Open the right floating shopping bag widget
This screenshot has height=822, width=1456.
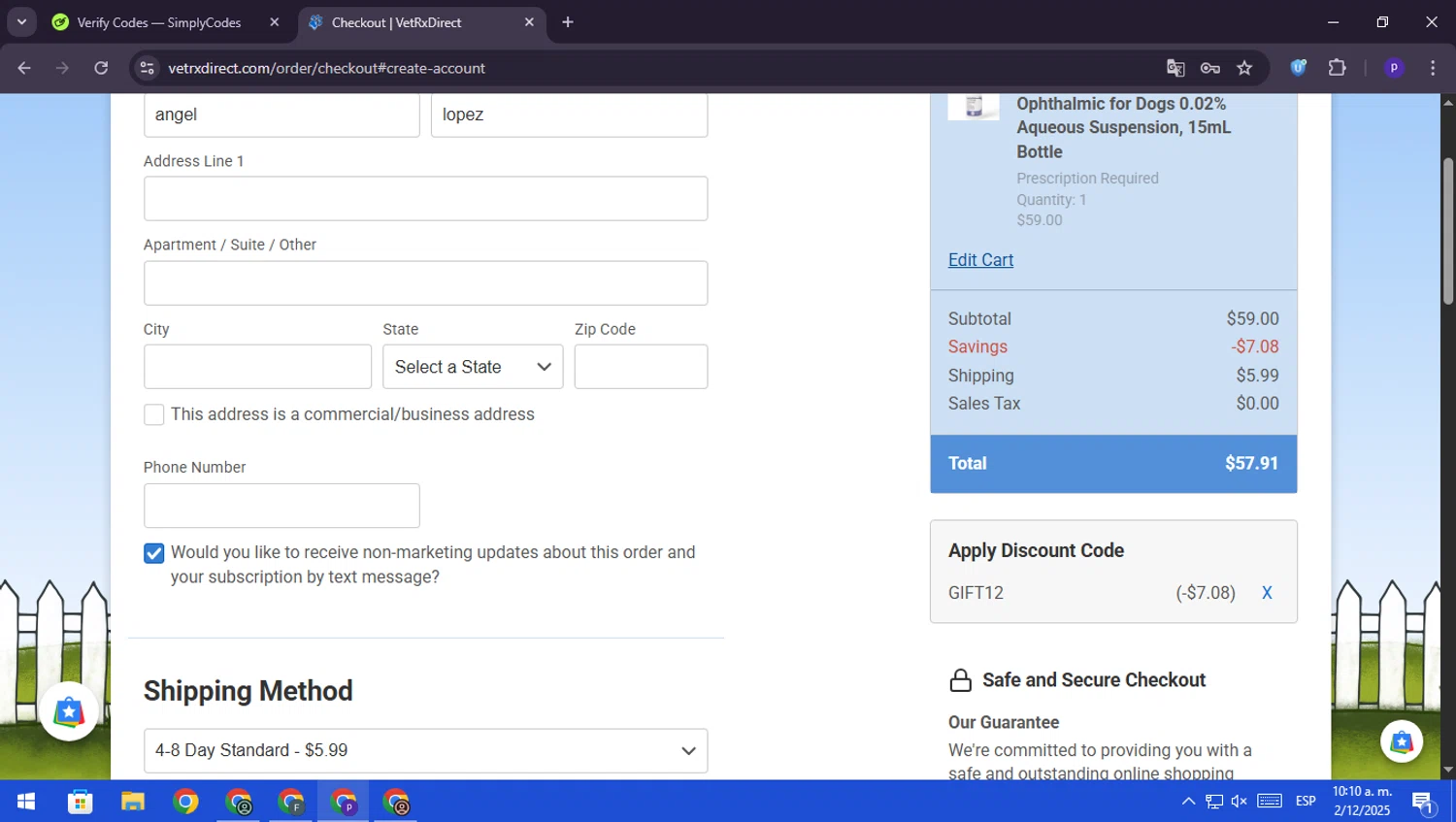tap(1402, 742)
